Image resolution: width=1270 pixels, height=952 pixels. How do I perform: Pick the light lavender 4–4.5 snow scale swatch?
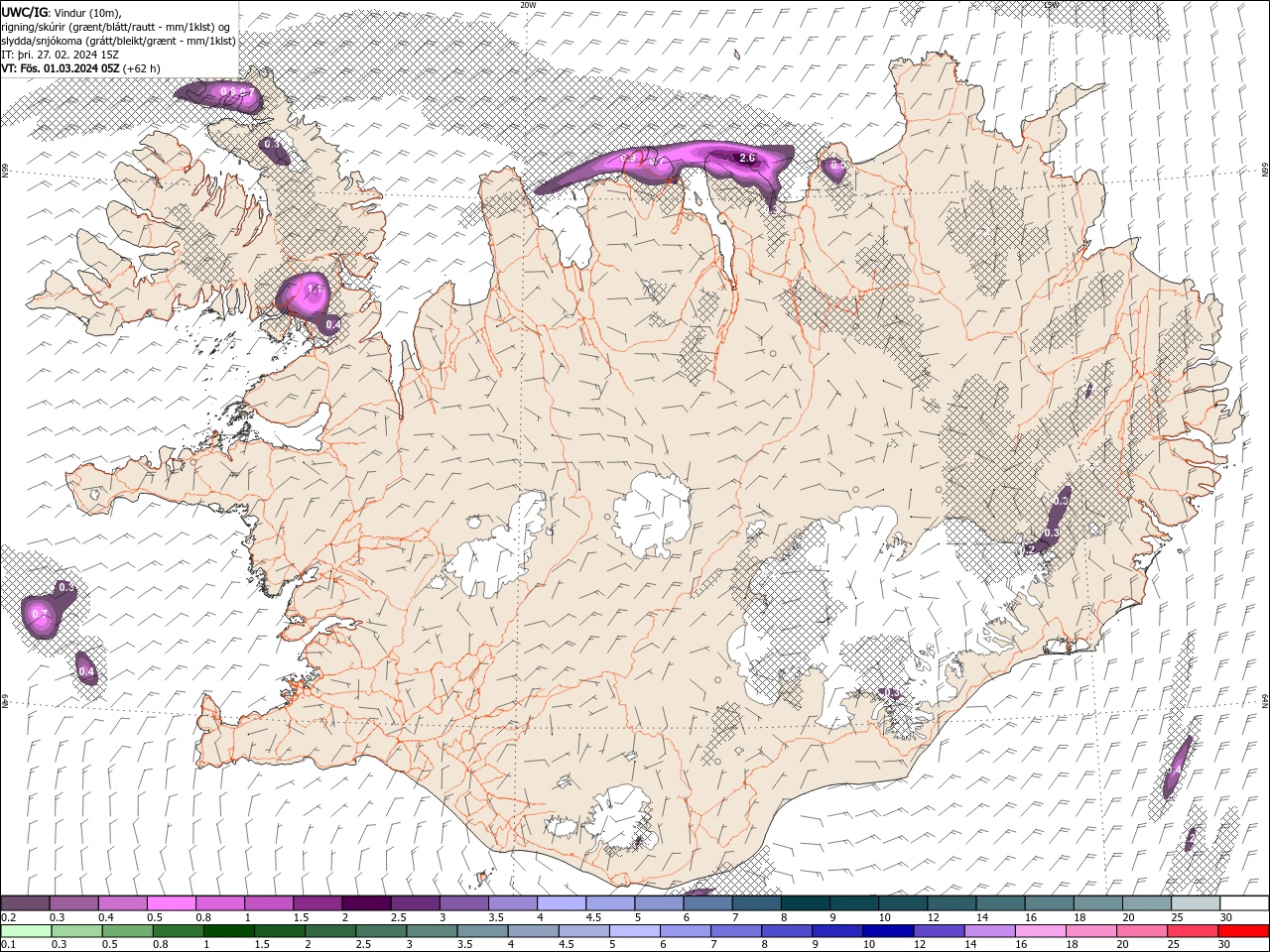(562, 903)
